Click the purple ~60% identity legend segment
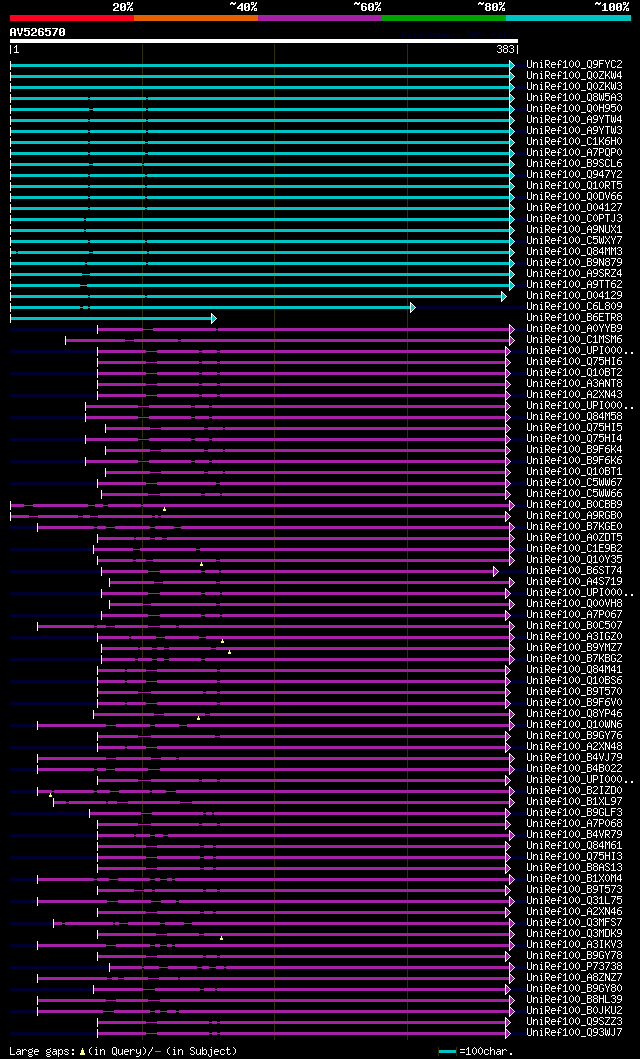 (320, 18)
